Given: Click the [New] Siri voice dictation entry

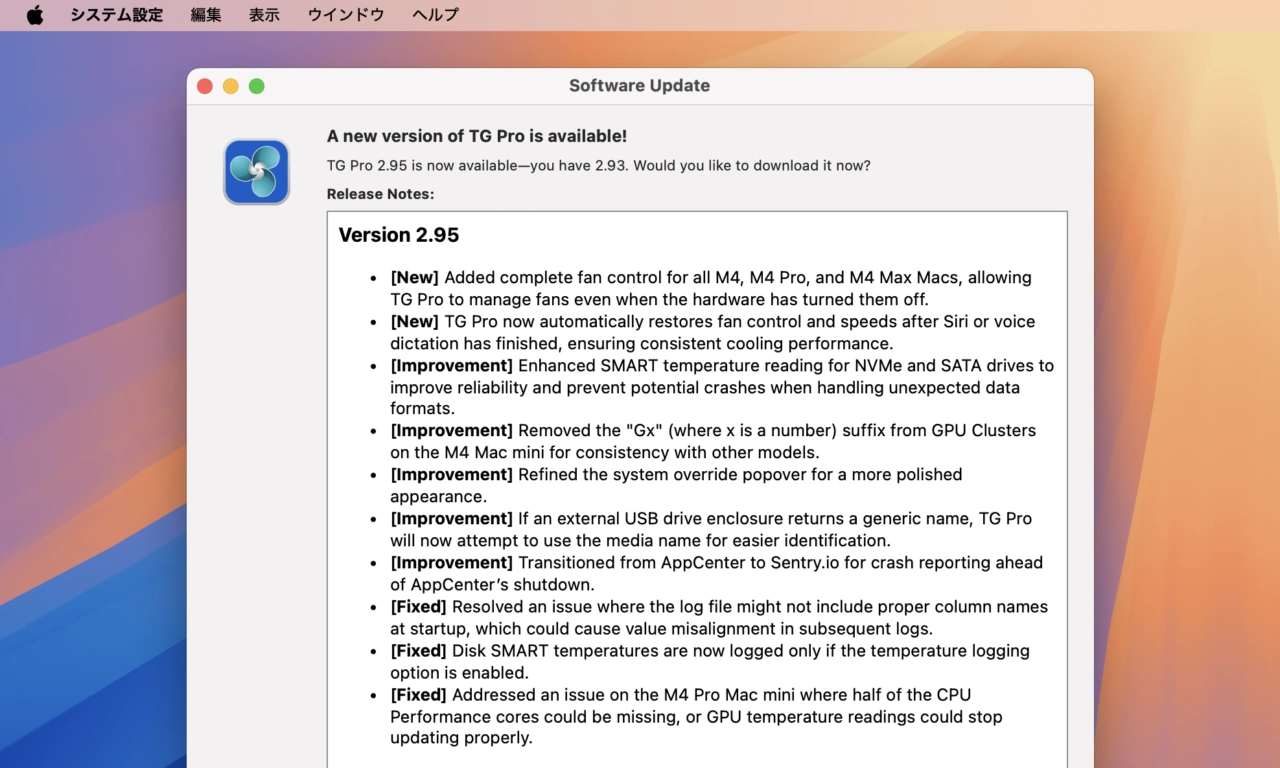Looking at the screenshot, I should click(x=710, y=332).
